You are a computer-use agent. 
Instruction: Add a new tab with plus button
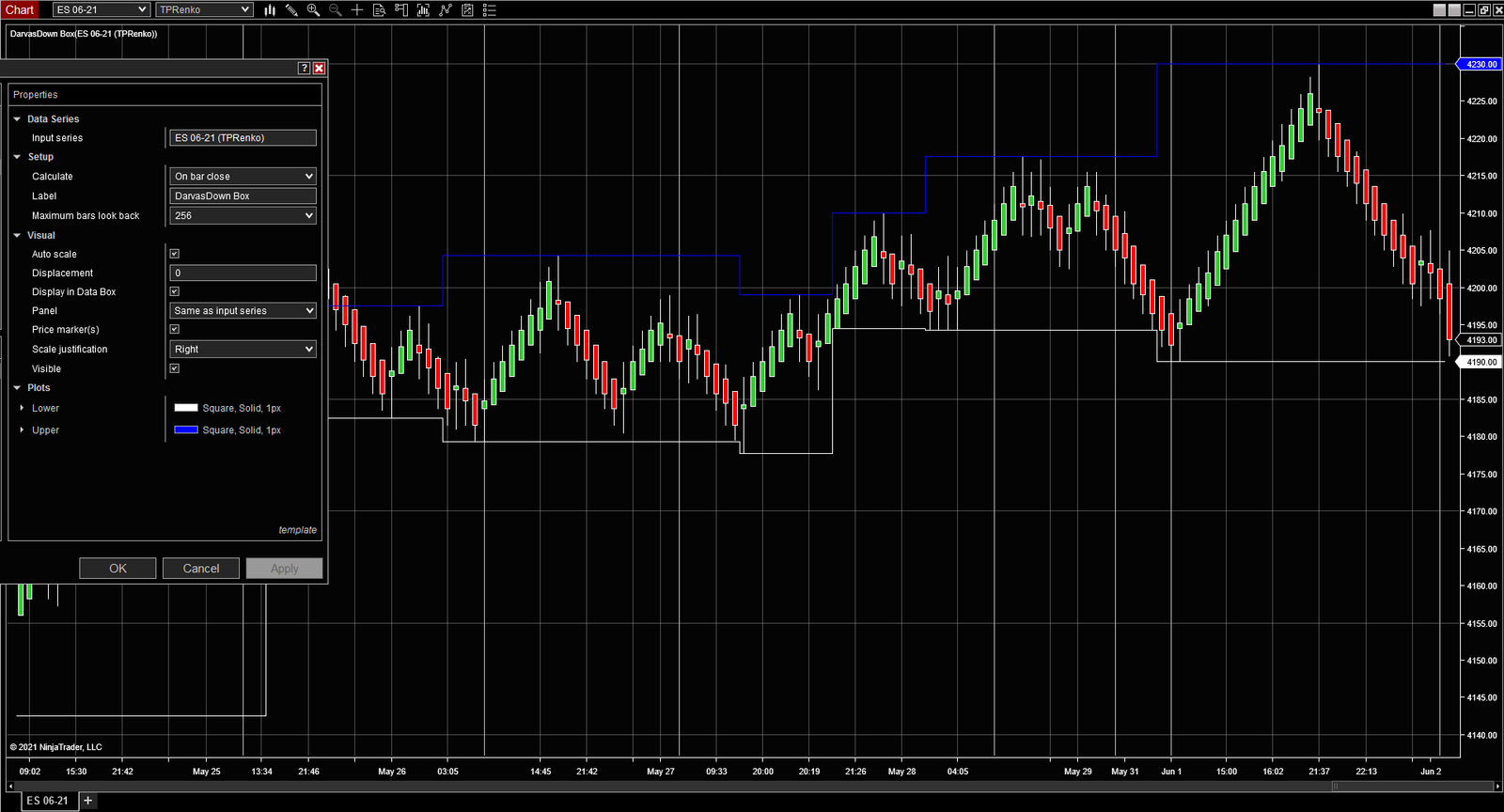pos(87,801)
